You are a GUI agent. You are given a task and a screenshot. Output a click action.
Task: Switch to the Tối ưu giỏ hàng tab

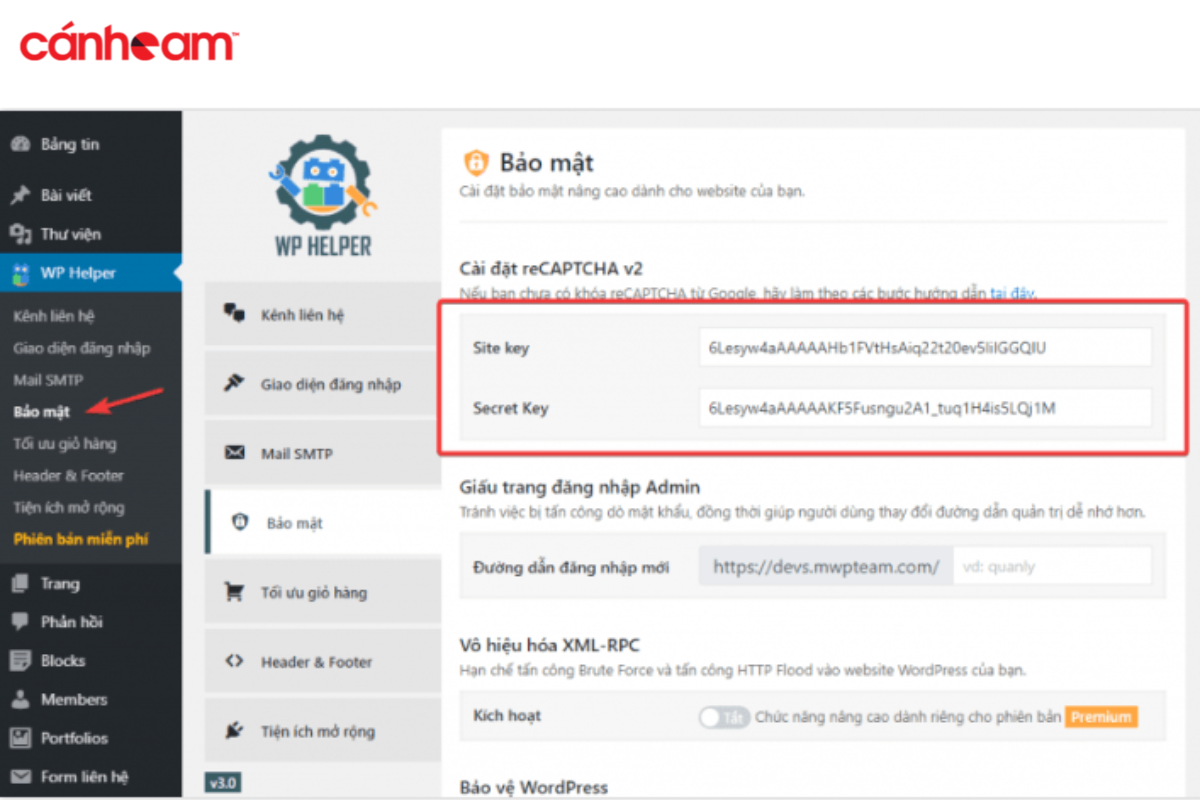pos(323,592)
